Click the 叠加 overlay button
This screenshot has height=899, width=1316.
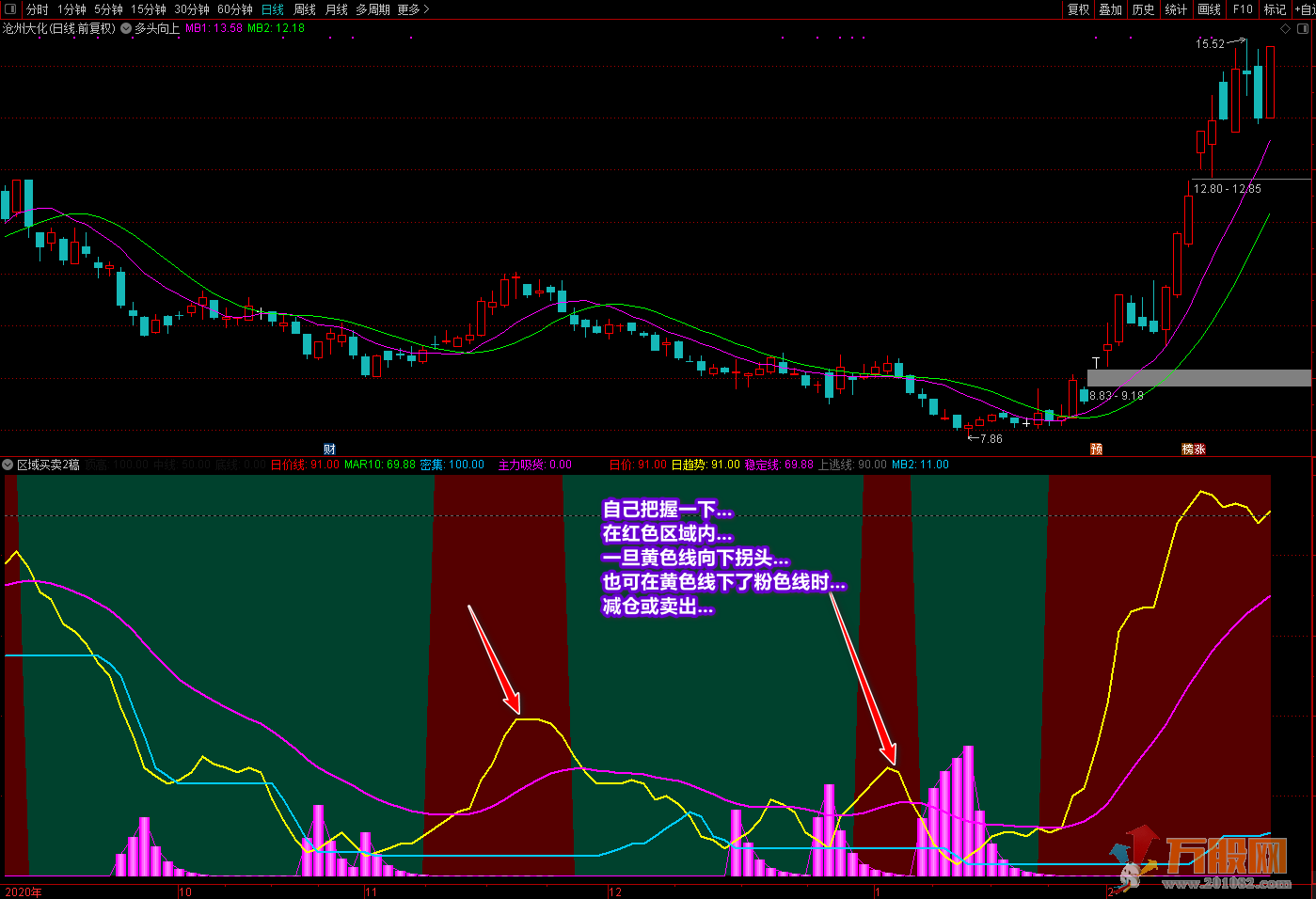[x=1111, y=9]
